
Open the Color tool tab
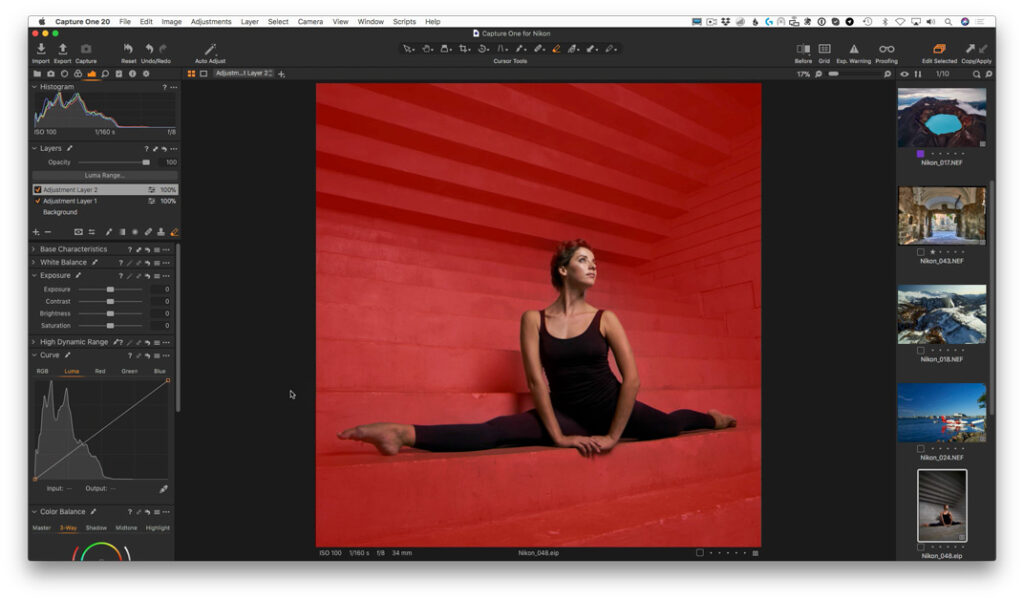point(79,71)
